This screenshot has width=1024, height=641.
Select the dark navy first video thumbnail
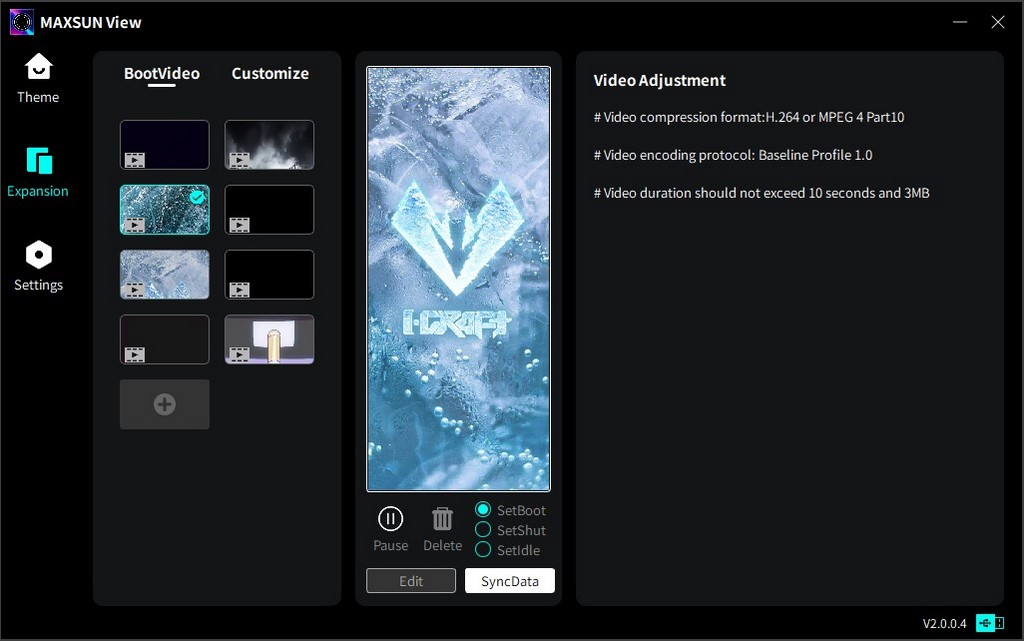click(x=165, y=145)
